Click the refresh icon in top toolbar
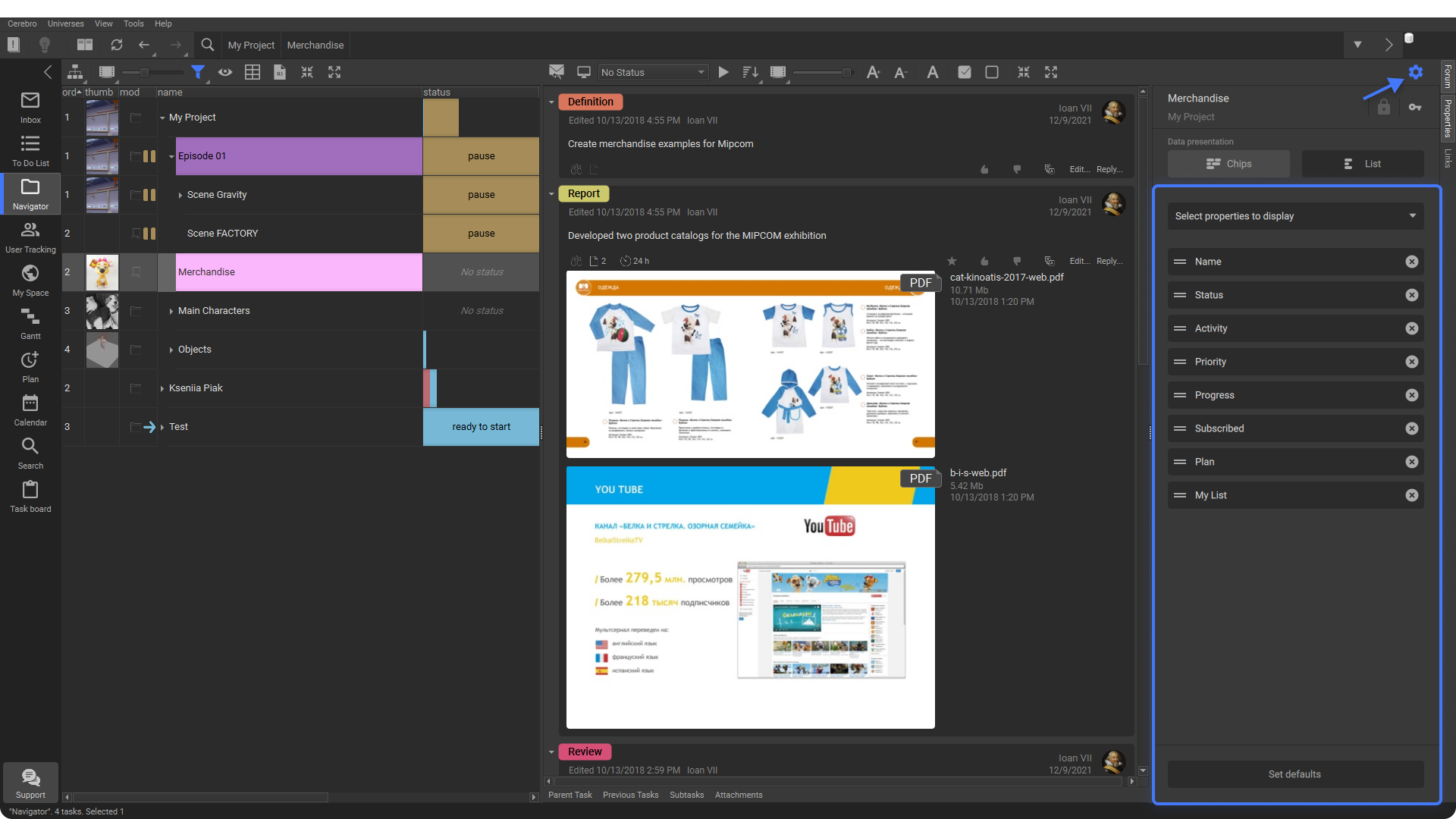This screenshot has height=819, width=1456. [117, 45]
